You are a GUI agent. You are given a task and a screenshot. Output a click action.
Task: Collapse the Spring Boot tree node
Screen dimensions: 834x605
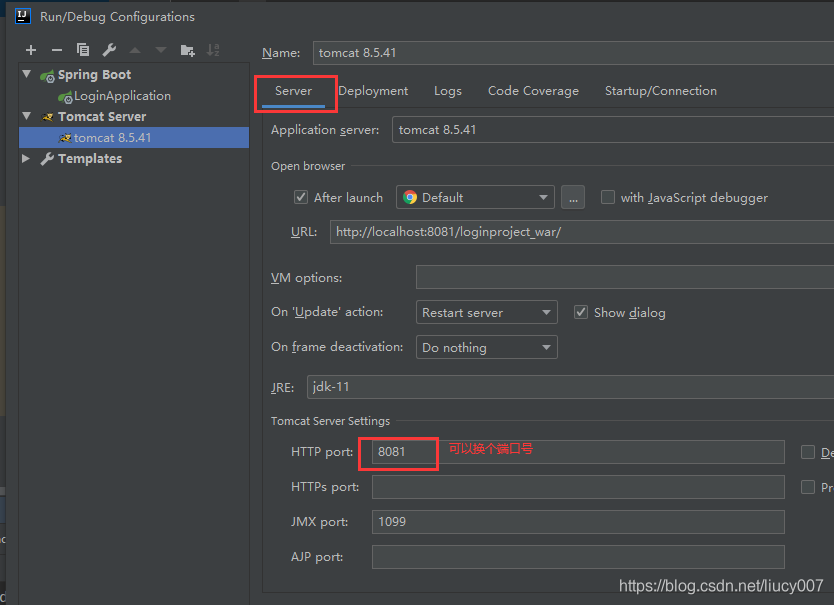click(27, 74)
